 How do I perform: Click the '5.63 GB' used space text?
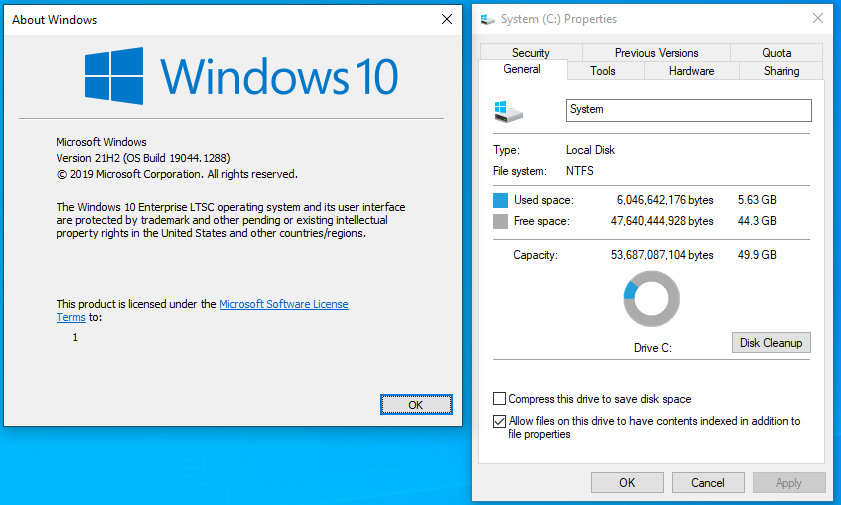[x=757, y=200]
